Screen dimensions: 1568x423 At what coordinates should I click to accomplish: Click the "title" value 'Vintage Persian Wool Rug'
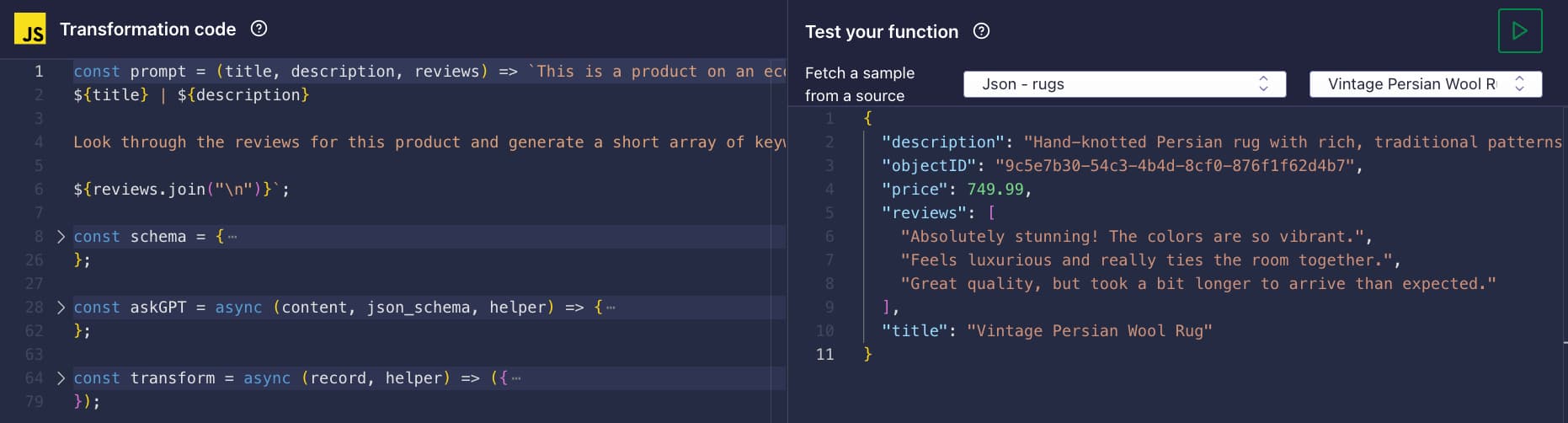pos(1090,331)
